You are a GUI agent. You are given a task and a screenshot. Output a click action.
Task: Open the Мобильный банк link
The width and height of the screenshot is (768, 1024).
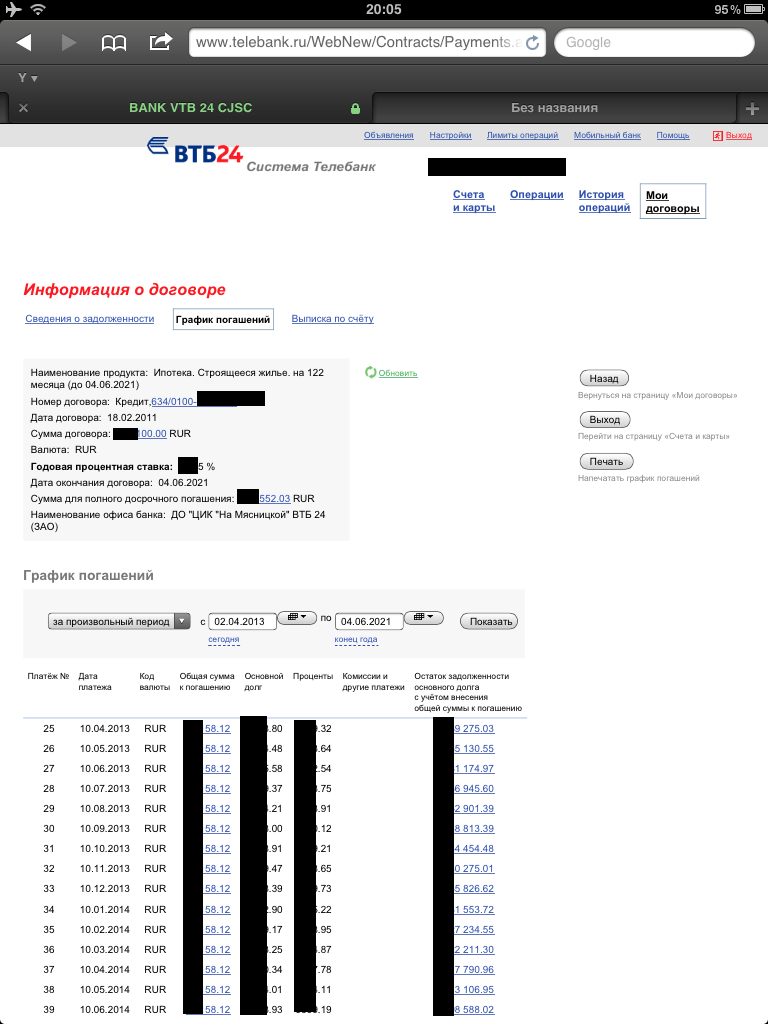(607, 135)
